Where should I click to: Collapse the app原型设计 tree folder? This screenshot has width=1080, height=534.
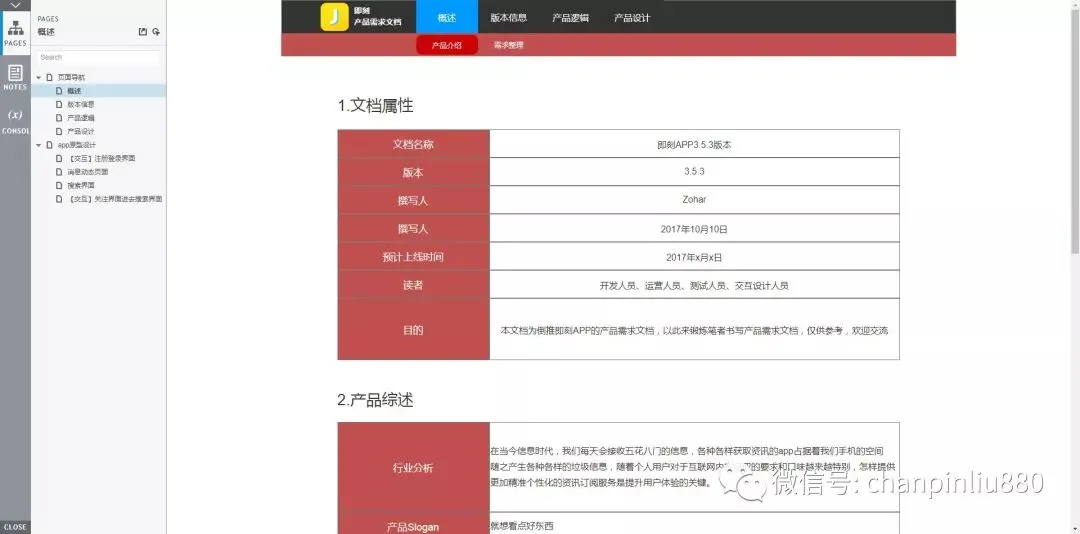pos(39,145)
